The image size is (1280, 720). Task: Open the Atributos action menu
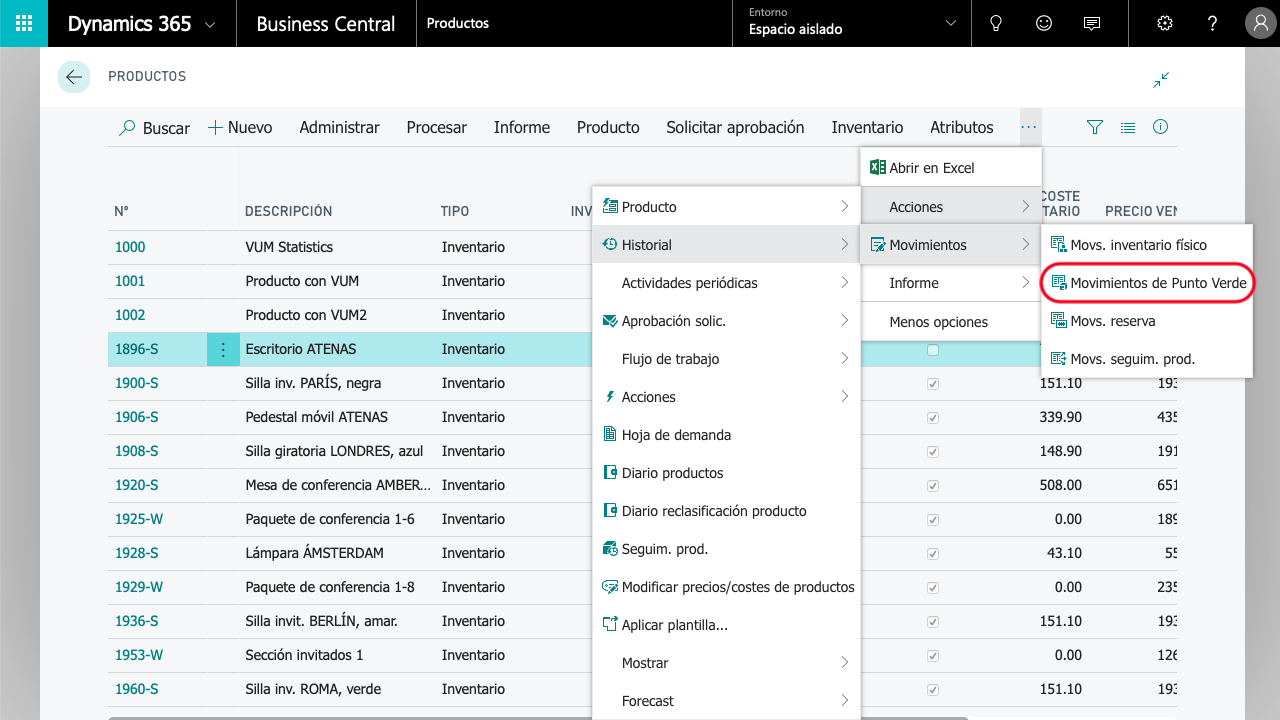pos(962,127)
